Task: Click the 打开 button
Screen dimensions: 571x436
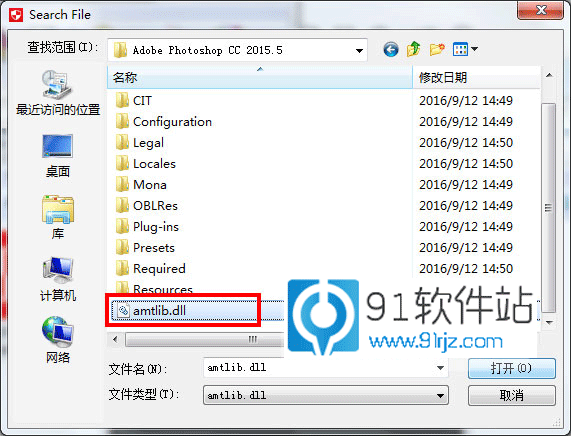Action: [512, 369]
